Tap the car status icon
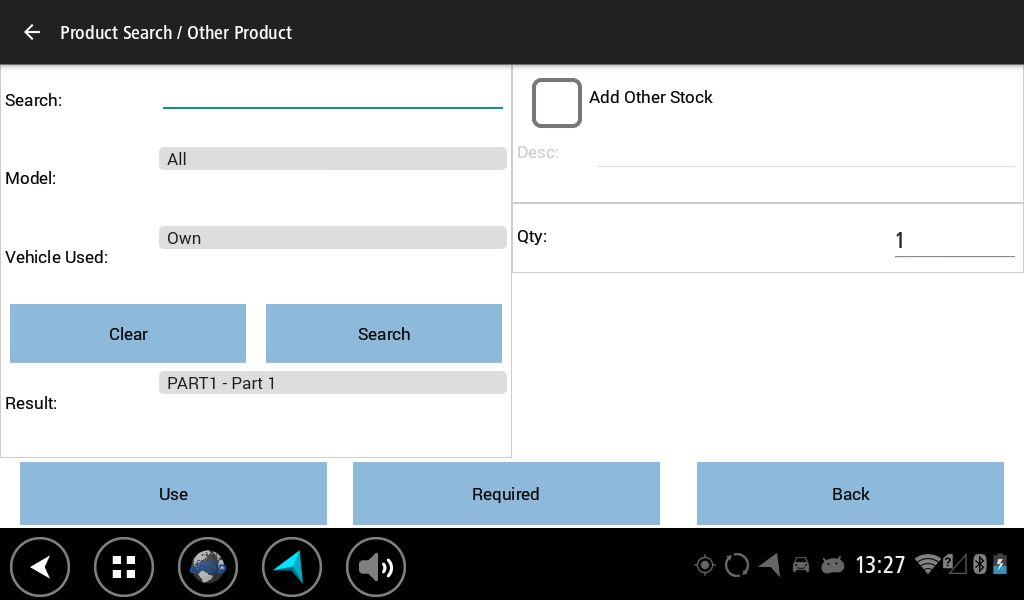The height and width of the screenshot is (600, 1024). 801,565
